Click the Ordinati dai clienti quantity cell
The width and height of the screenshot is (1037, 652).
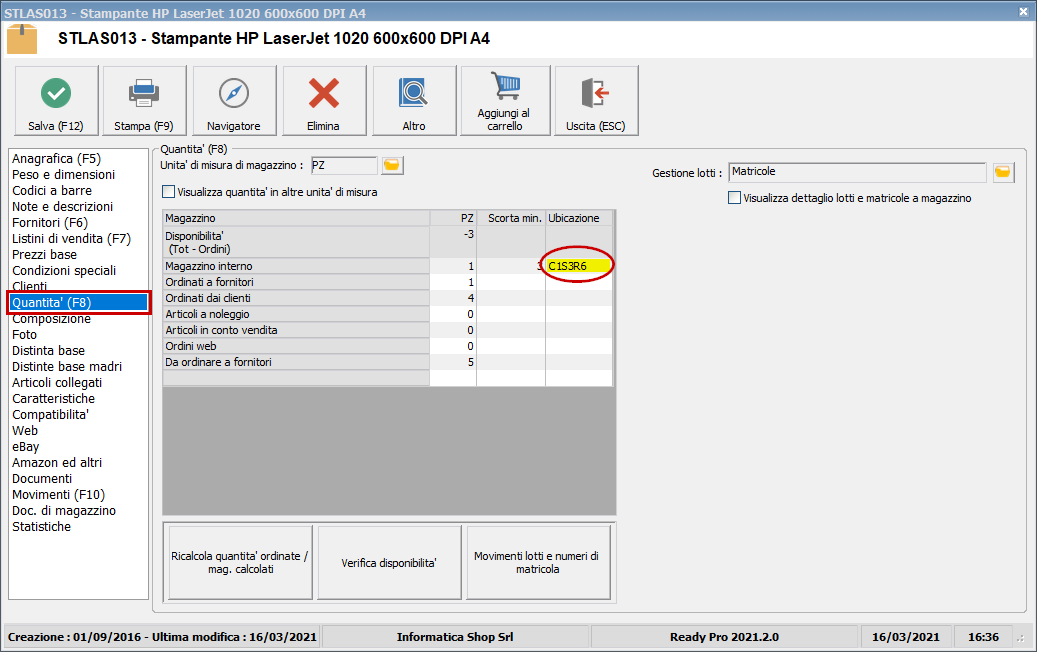pos(453,298)
